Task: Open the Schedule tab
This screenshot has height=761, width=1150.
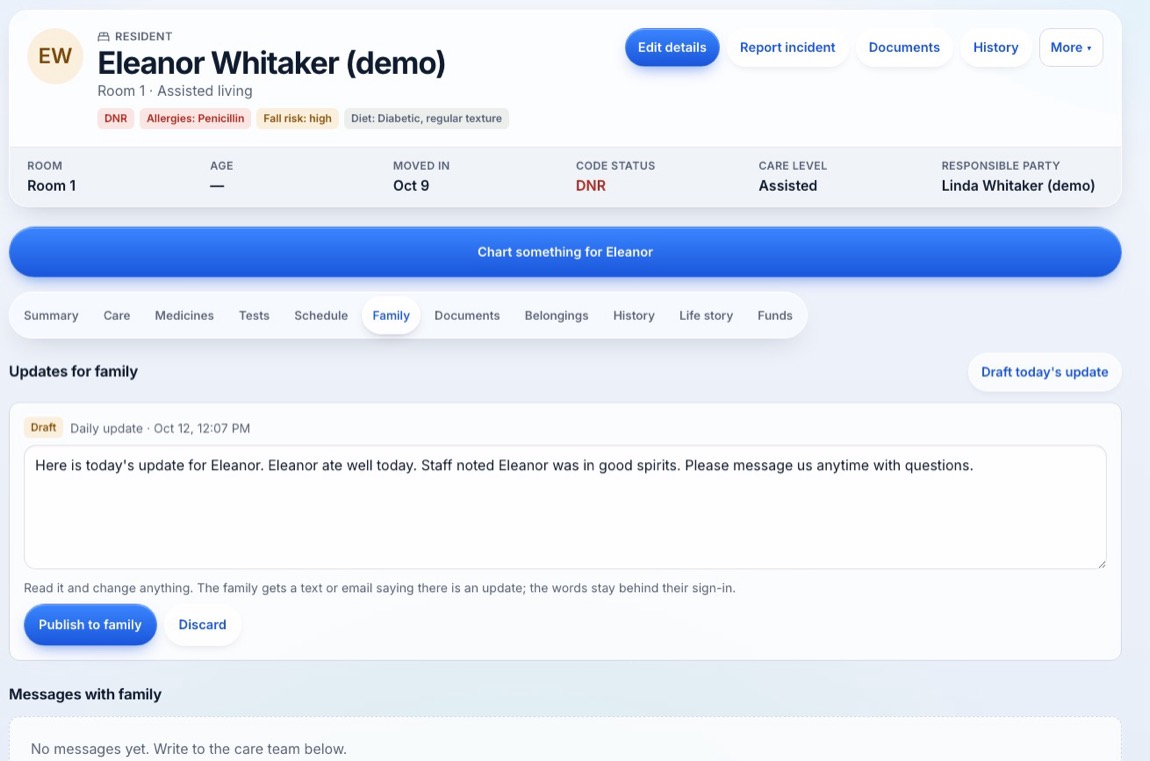Action: click(321, 315)
